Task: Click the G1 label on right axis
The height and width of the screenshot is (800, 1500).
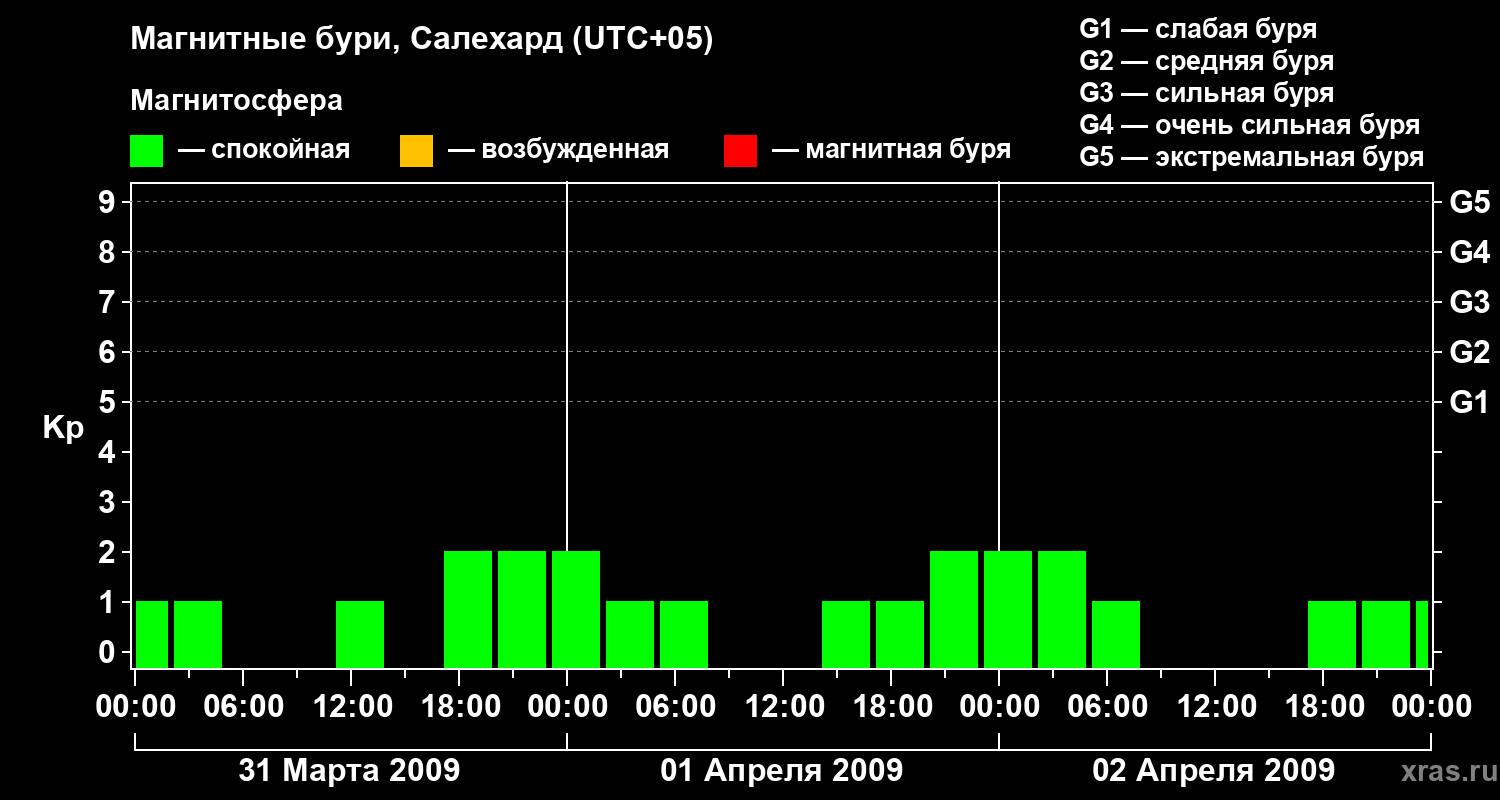Action: [x=1470, y=403]
